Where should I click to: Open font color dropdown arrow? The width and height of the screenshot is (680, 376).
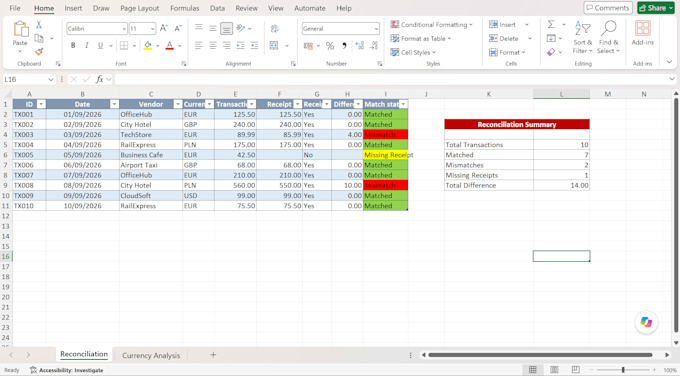(180, 46)
